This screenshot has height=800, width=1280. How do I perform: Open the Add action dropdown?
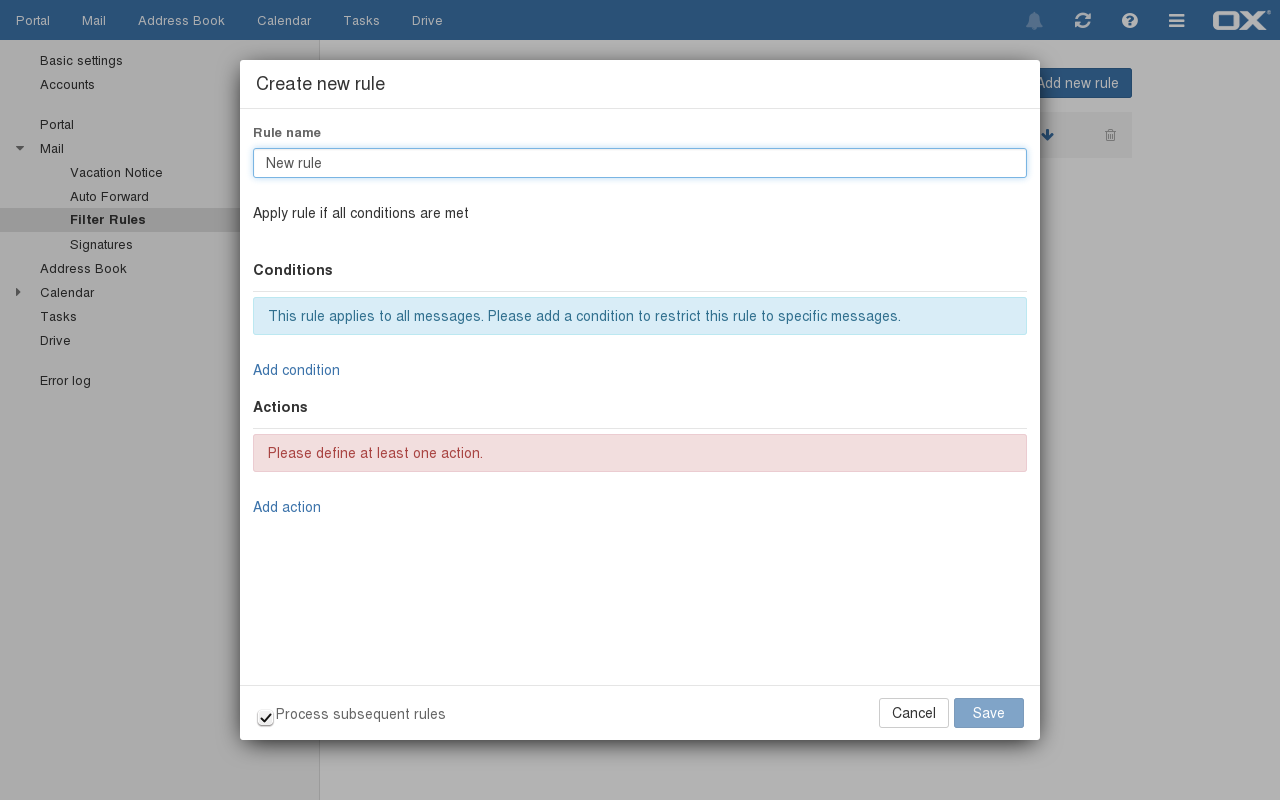287,507
